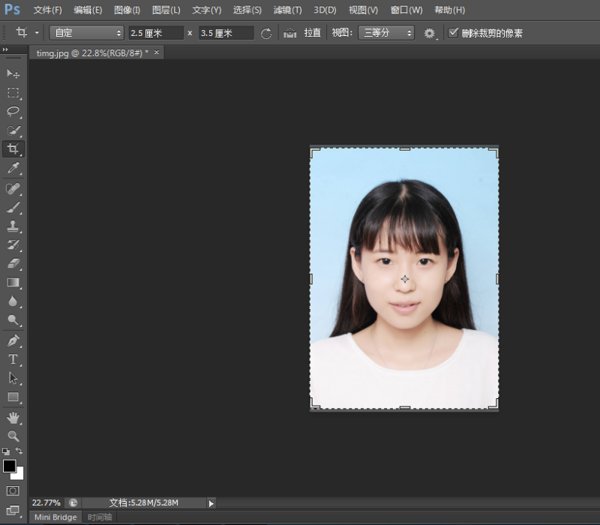
Task: Select the Lasso tool
Action: [13, 111]
